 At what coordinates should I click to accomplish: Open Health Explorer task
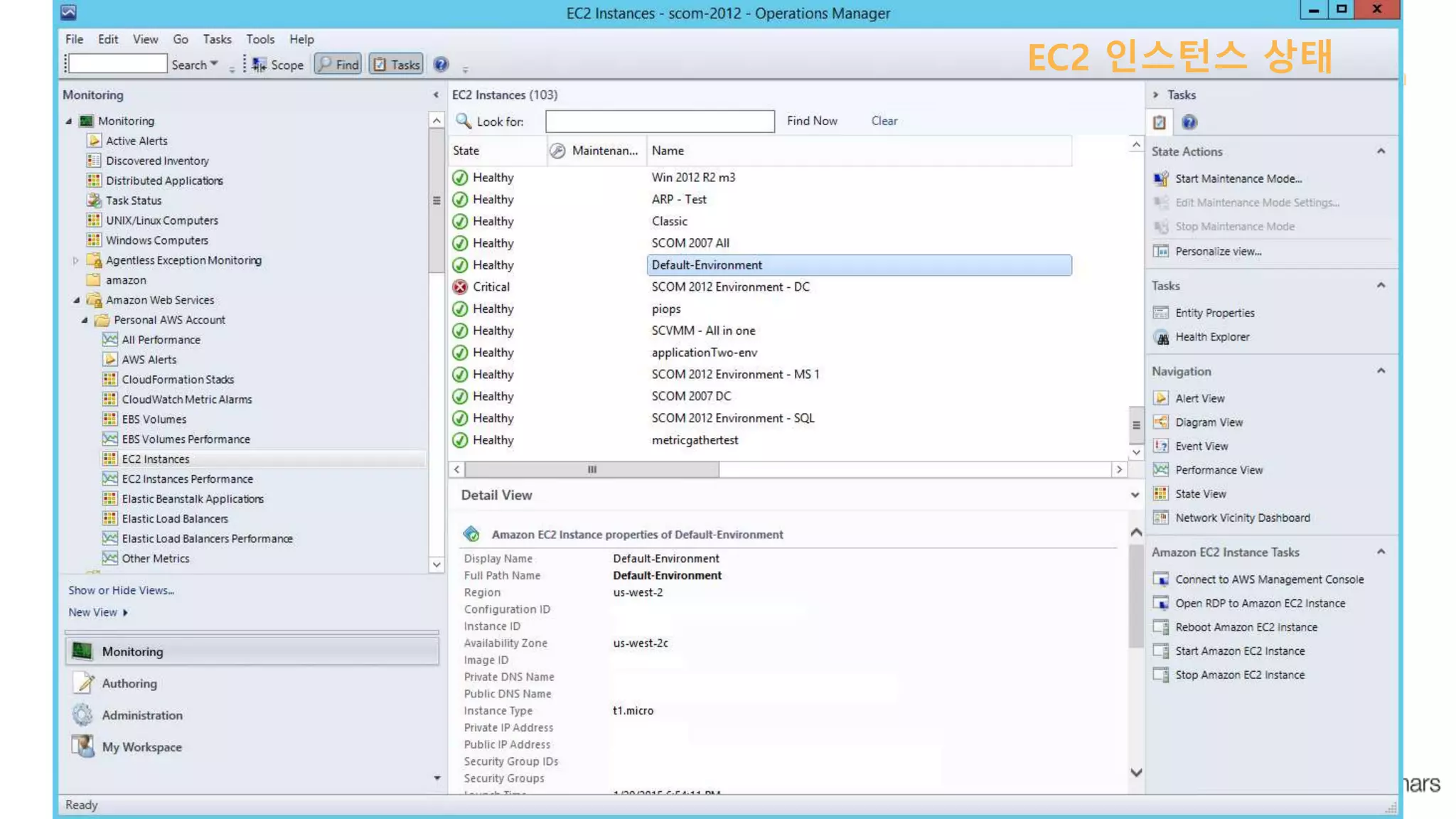(1212, 337)
